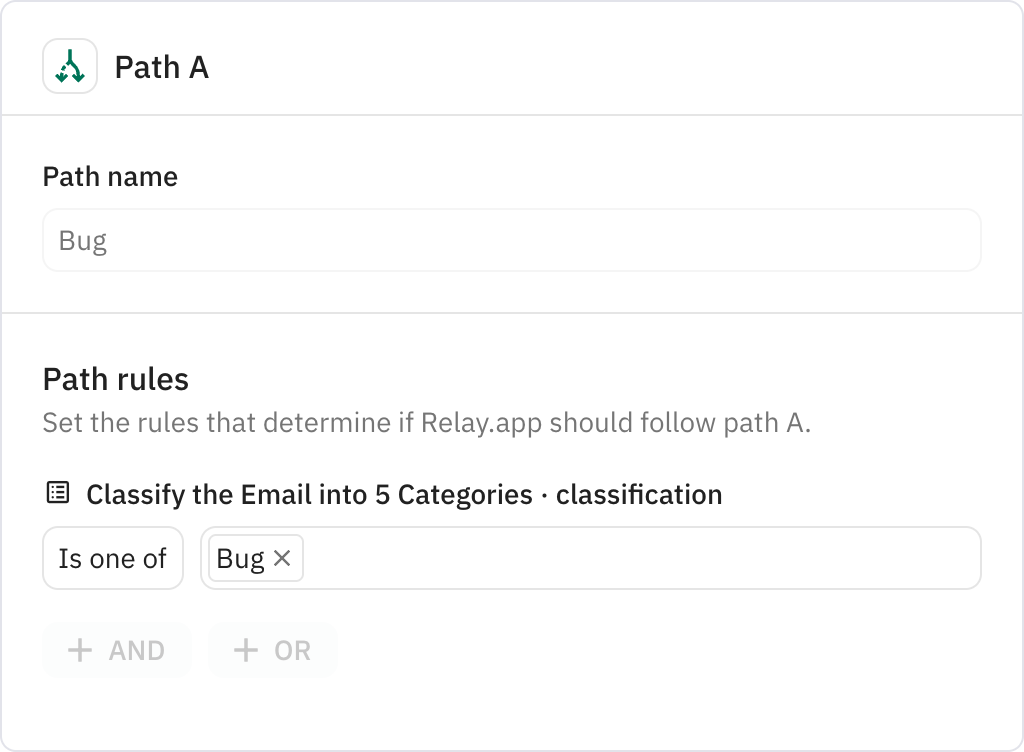This screenshot has height=752, width=1024.
Task: Click the branch icon next to Path A
Action: [70, 67]
